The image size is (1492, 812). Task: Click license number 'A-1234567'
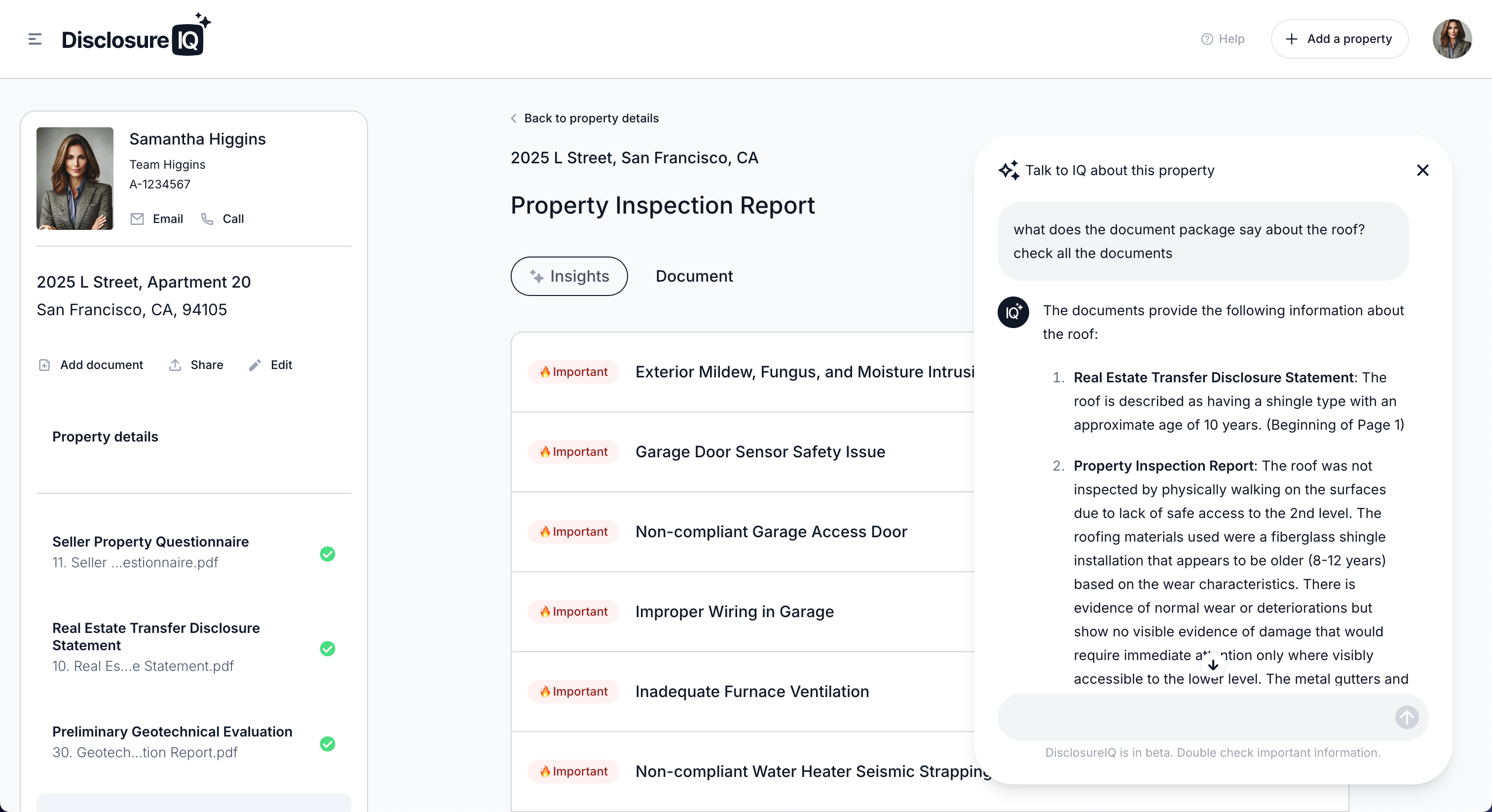160,184
